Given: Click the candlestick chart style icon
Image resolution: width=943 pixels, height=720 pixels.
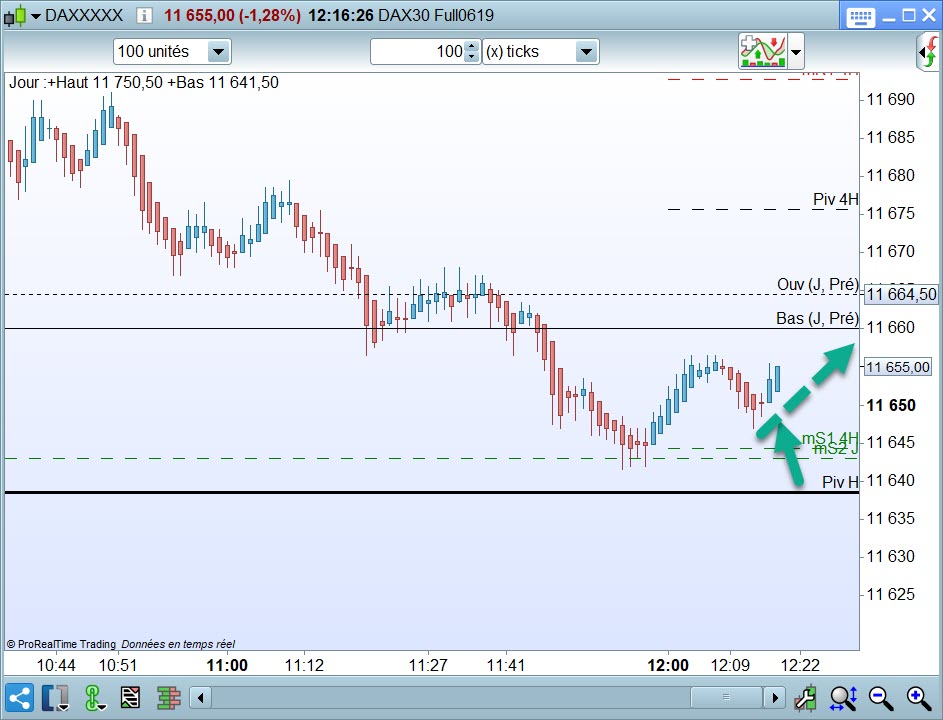Looking at the screenshot, I should (15, 16).
